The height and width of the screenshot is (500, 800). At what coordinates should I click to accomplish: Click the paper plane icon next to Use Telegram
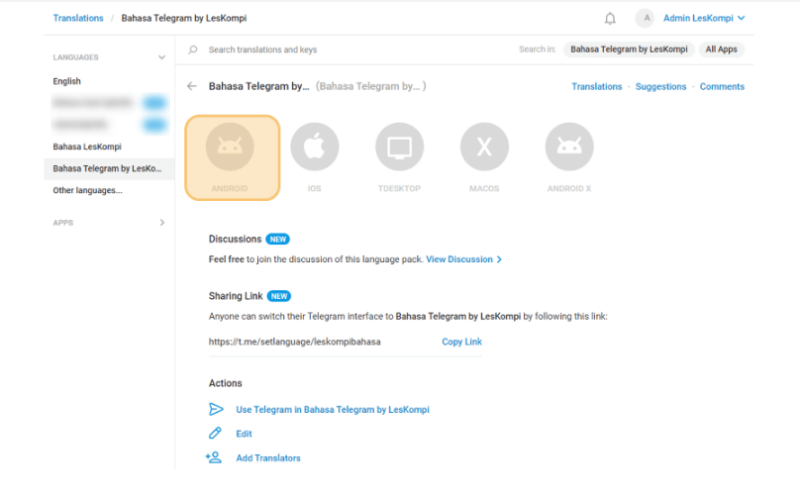(216, 409)
